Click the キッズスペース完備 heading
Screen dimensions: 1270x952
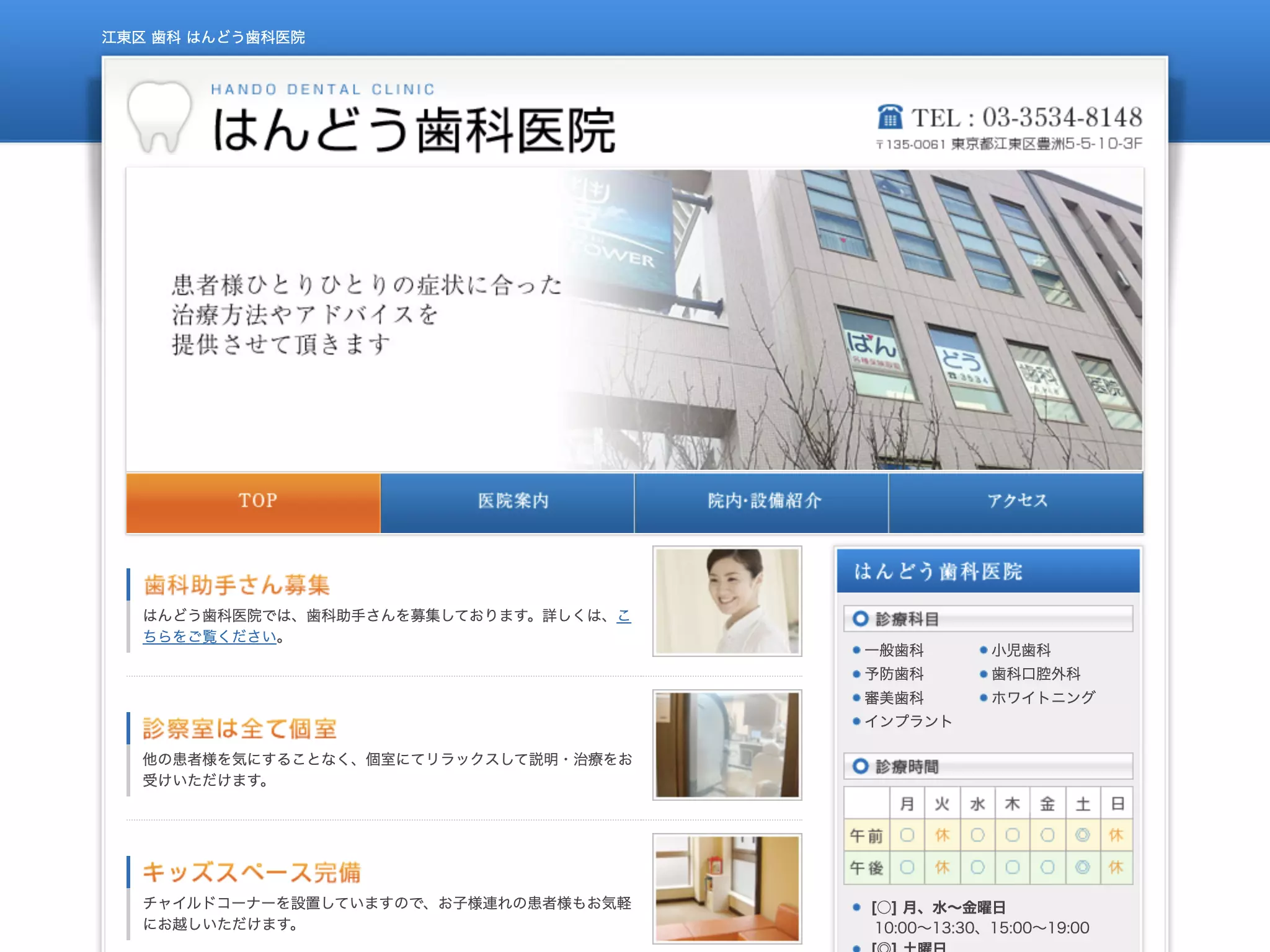[252, 872]
